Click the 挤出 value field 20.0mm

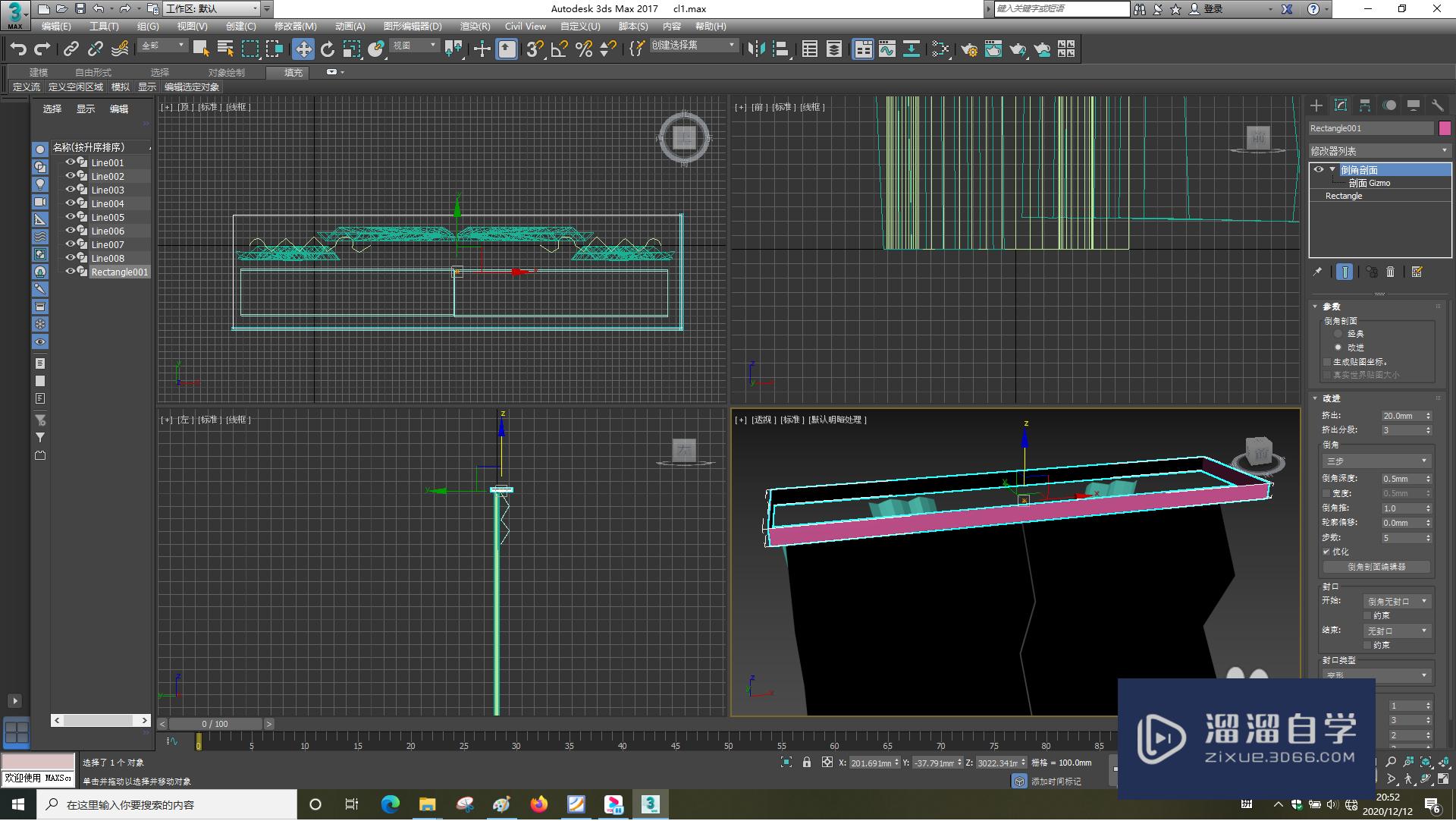[1401, 416]
